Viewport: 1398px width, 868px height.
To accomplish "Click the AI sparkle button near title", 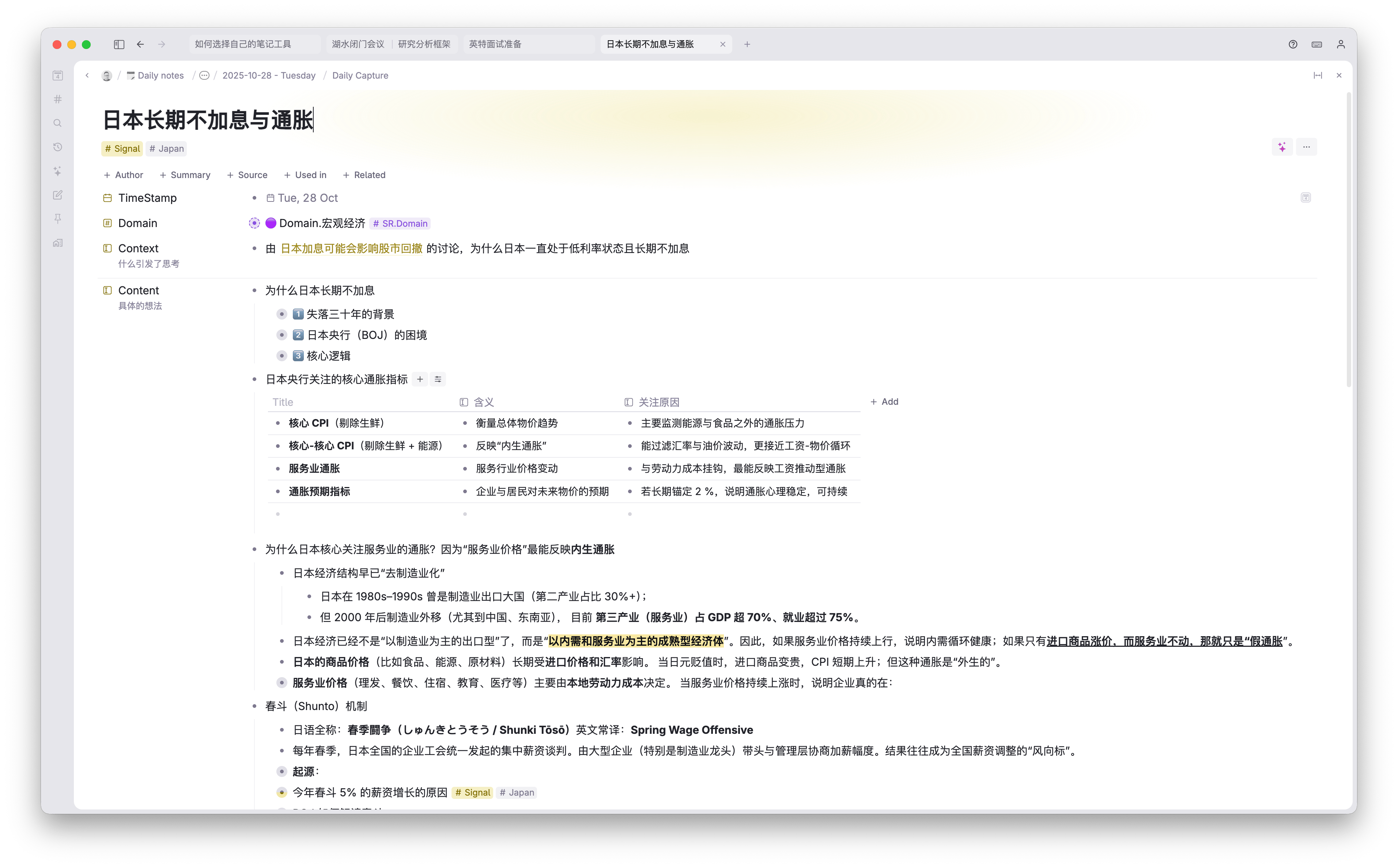I will tap(1282, 147).
